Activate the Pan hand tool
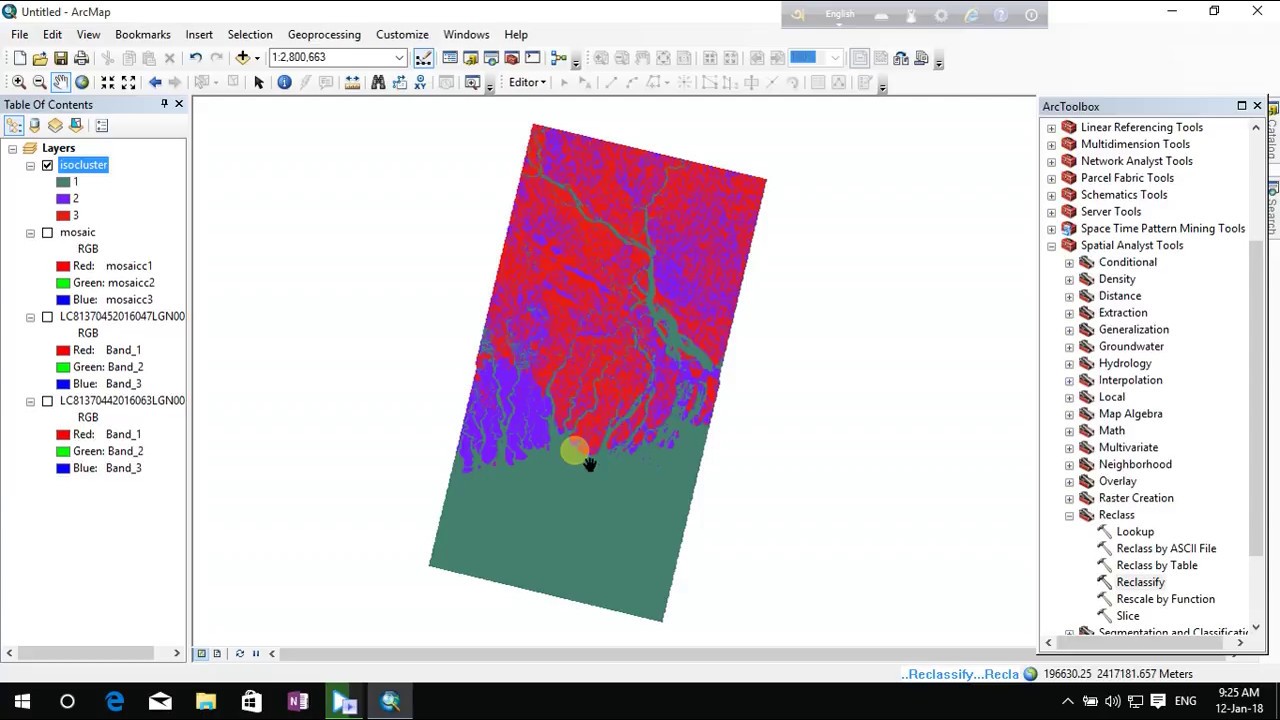Image resolution: width=1280 pixels, height=720 pixels. tap(60, 82)
